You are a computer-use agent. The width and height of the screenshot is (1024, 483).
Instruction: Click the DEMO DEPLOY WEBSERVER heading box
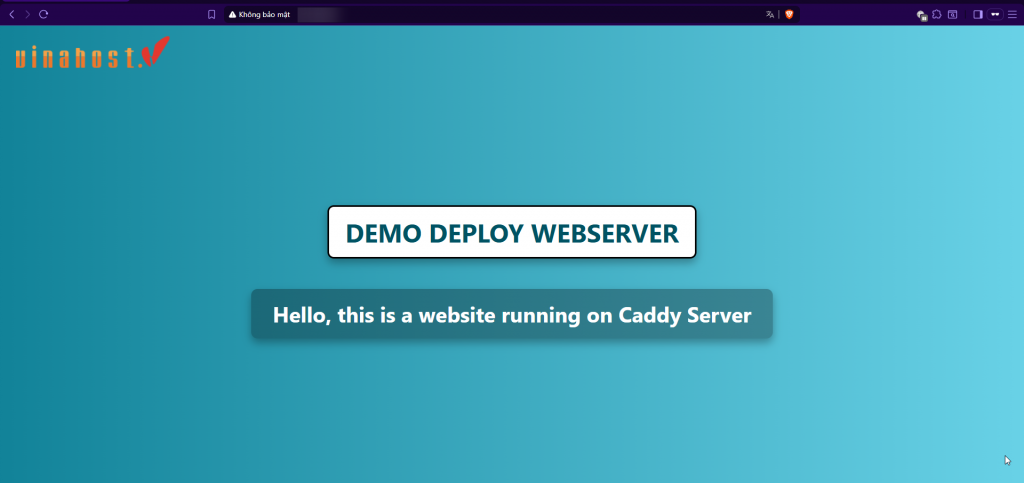point(511,233)
